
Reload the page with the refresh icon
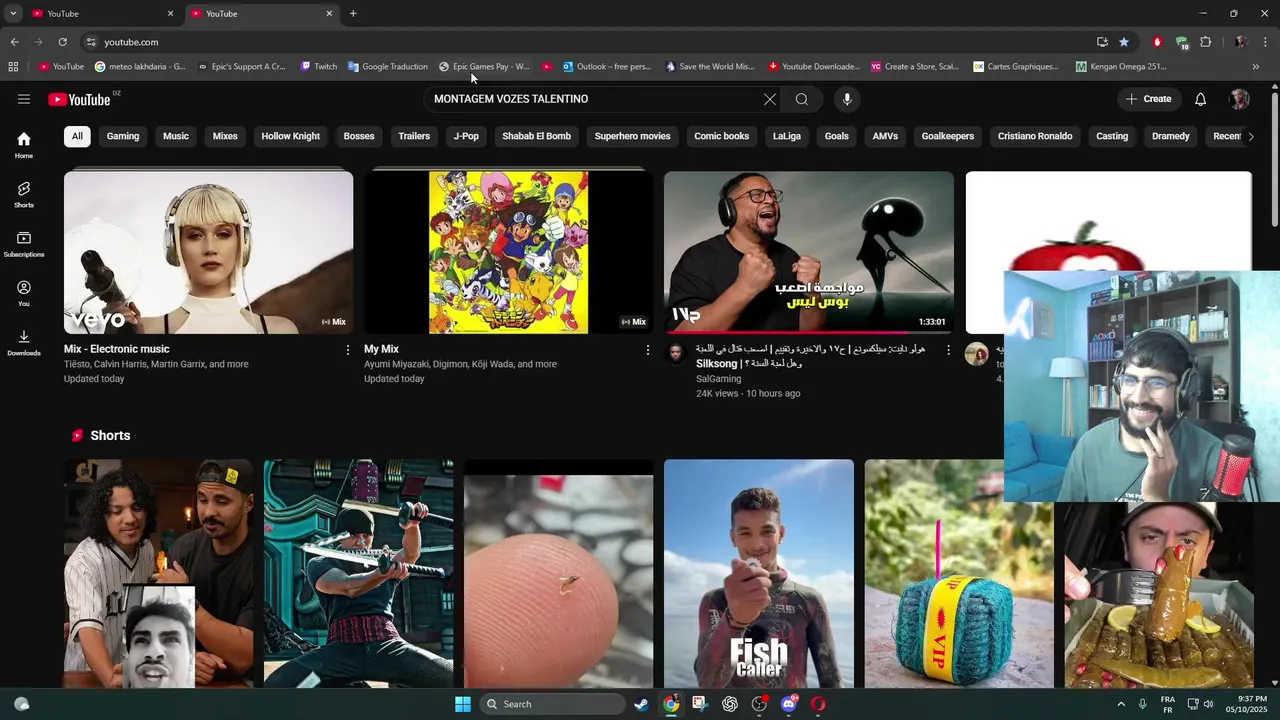(62, 42)
